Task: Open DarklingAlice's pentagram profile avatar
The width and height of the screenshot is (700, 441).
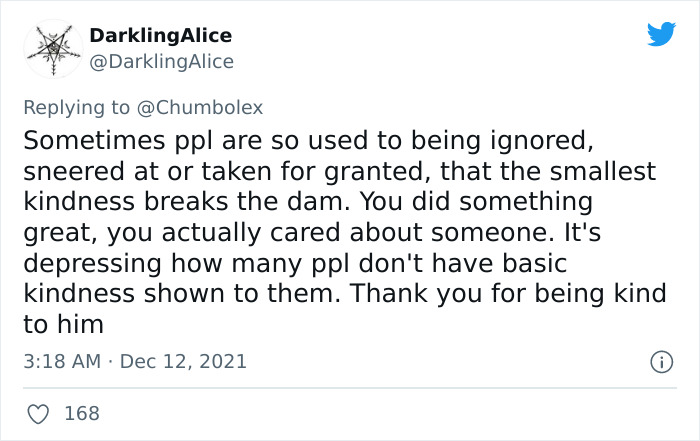Action: pyautogui.click(x=48, y=48)
